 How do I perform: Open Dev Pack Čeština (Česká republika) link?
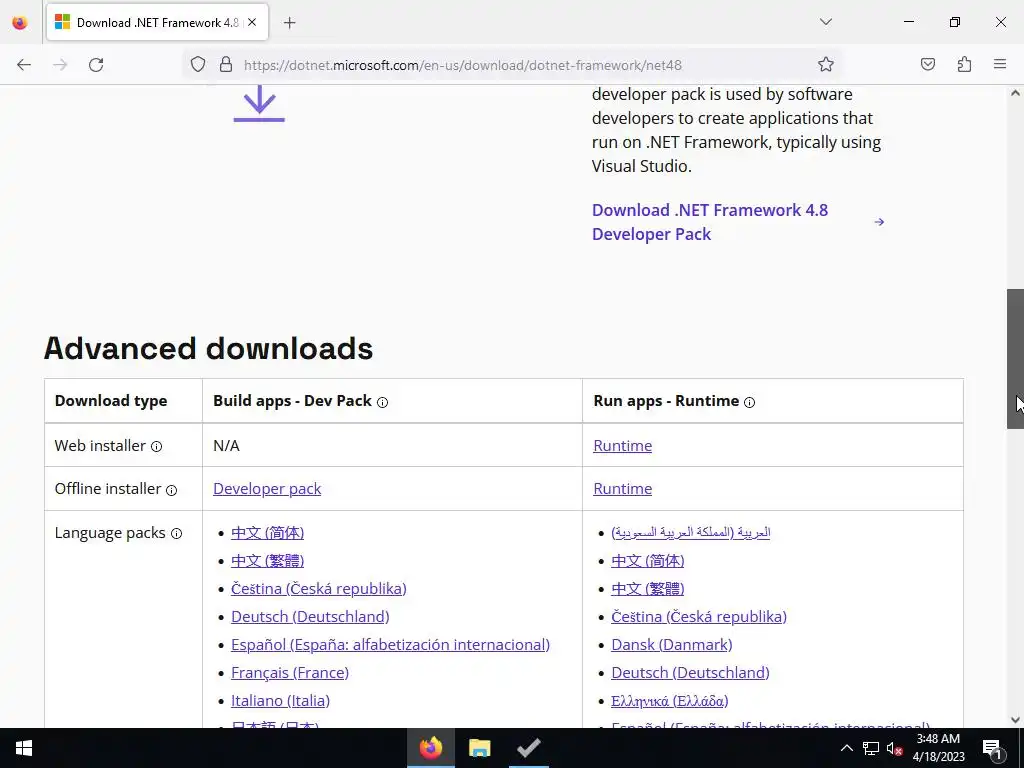point(319,588)
